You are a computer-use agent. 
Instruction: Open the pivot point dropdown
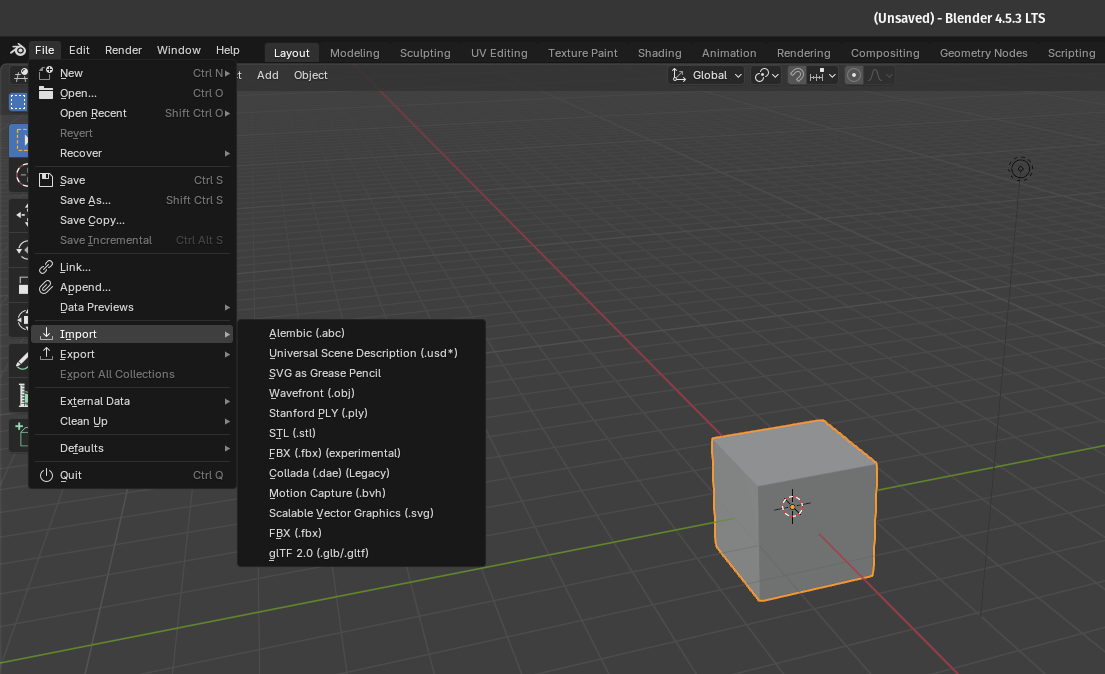coord(766,75)
